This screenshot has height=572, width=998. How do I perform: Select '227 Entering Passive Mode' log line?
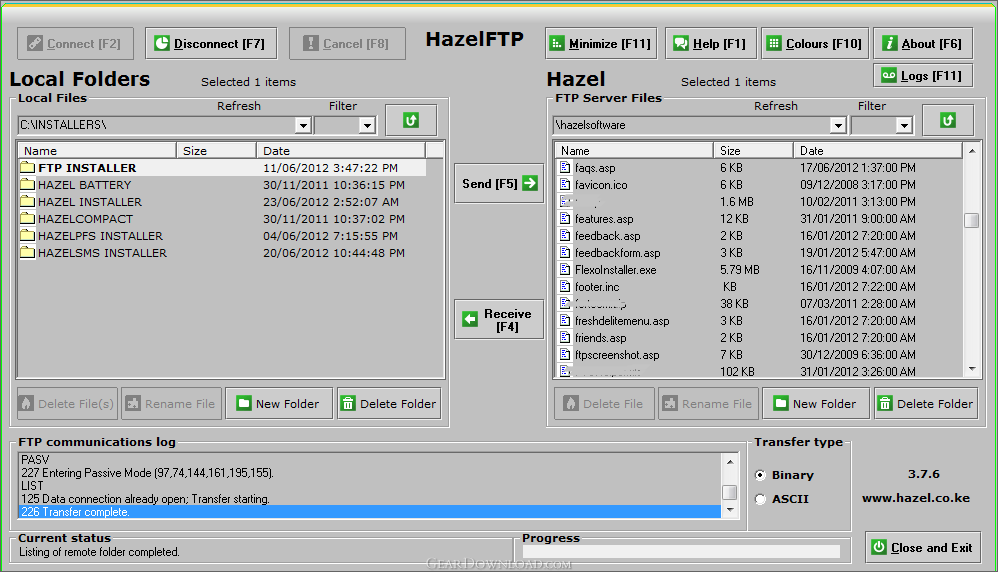pos(370,473)
